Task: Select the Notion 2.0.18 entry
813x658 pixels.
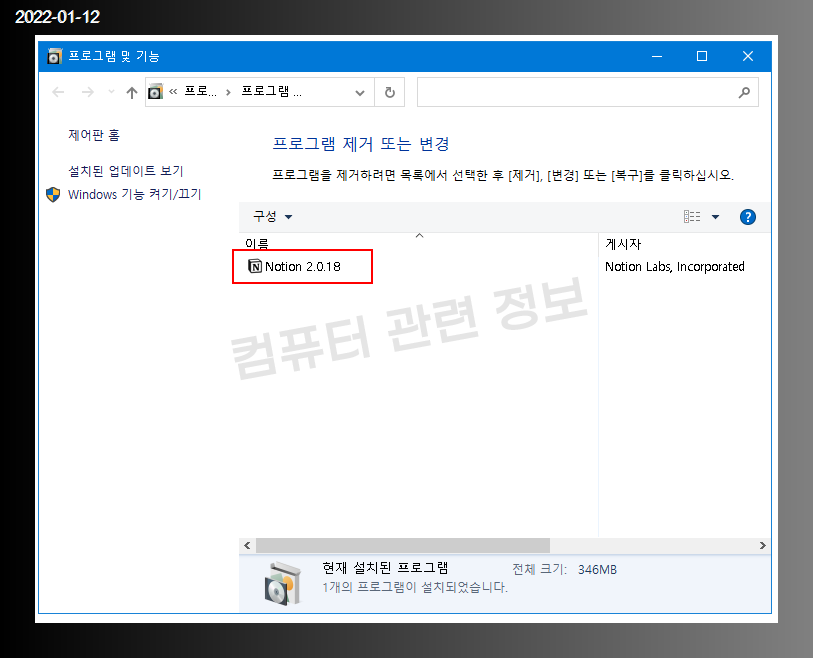Action: pyautogui.click(x=303, y=267)
